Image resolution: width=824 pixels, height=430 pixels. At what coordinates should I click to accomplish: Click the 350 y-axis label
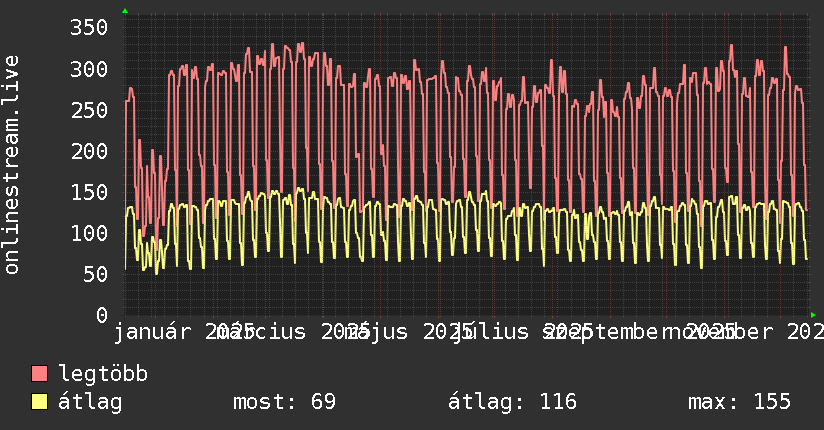click(89, 27)
